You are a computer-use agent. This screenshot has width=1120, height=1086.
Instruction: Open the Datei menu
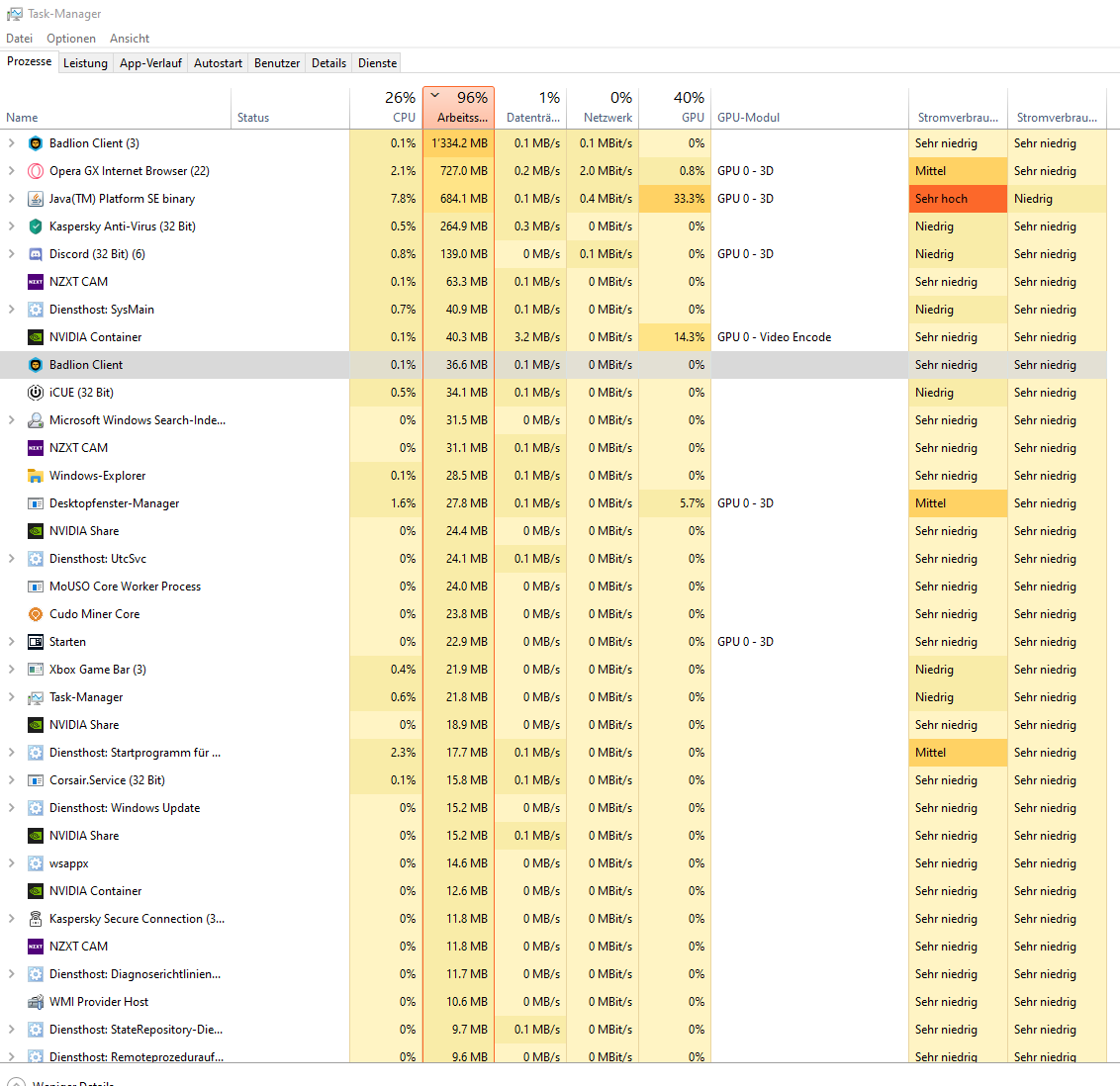(19, 39)
